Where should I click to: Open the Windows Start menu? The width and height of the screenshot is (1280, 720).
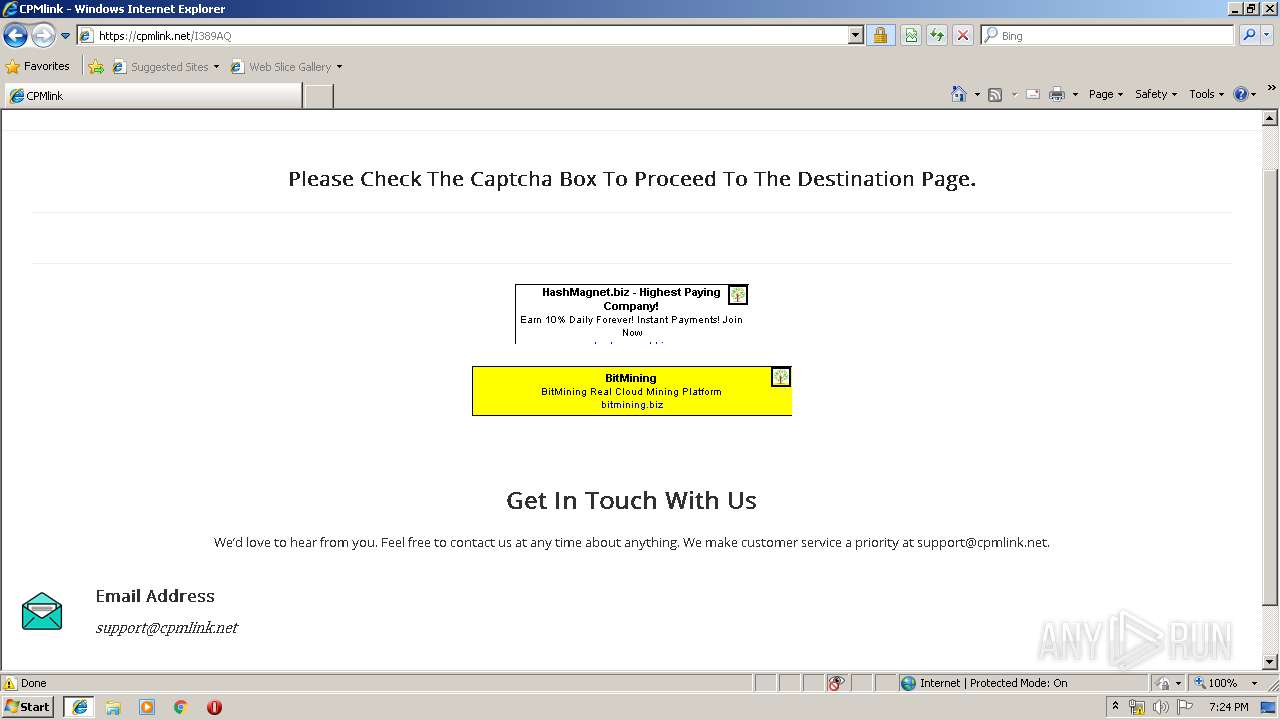point(28,707)
